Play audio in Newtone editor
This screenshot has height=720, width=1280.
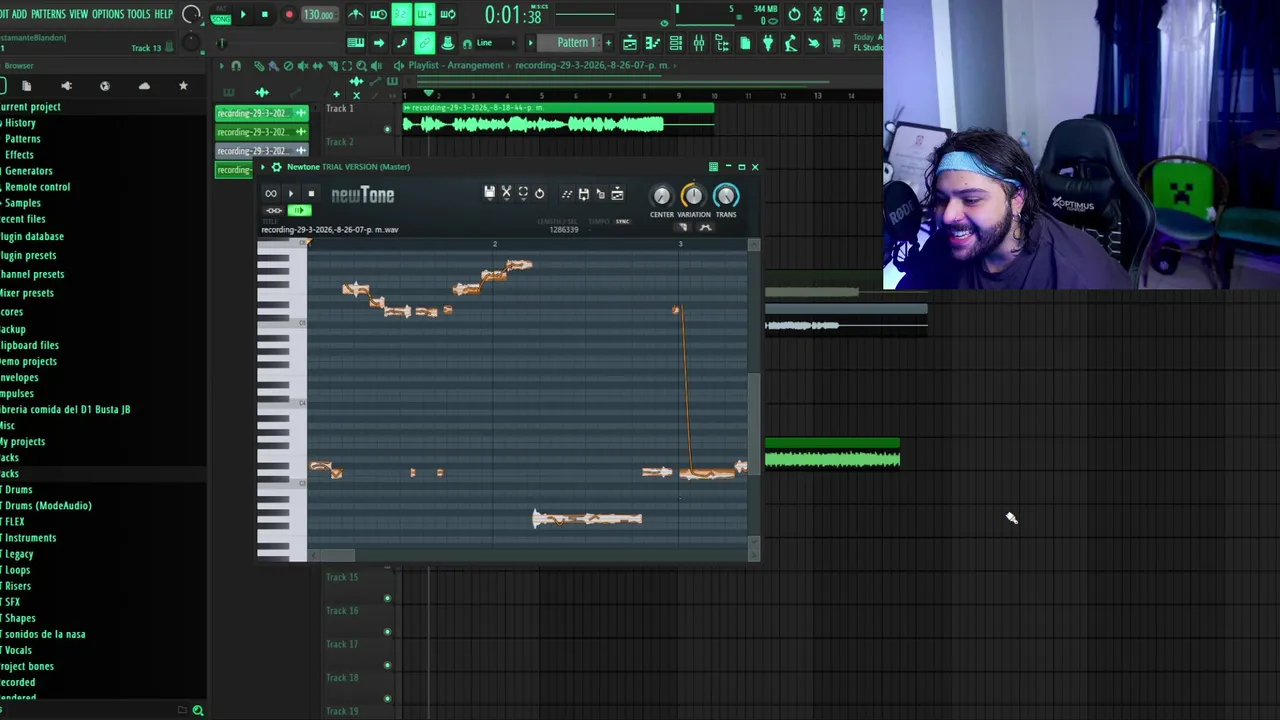[291, 194]
